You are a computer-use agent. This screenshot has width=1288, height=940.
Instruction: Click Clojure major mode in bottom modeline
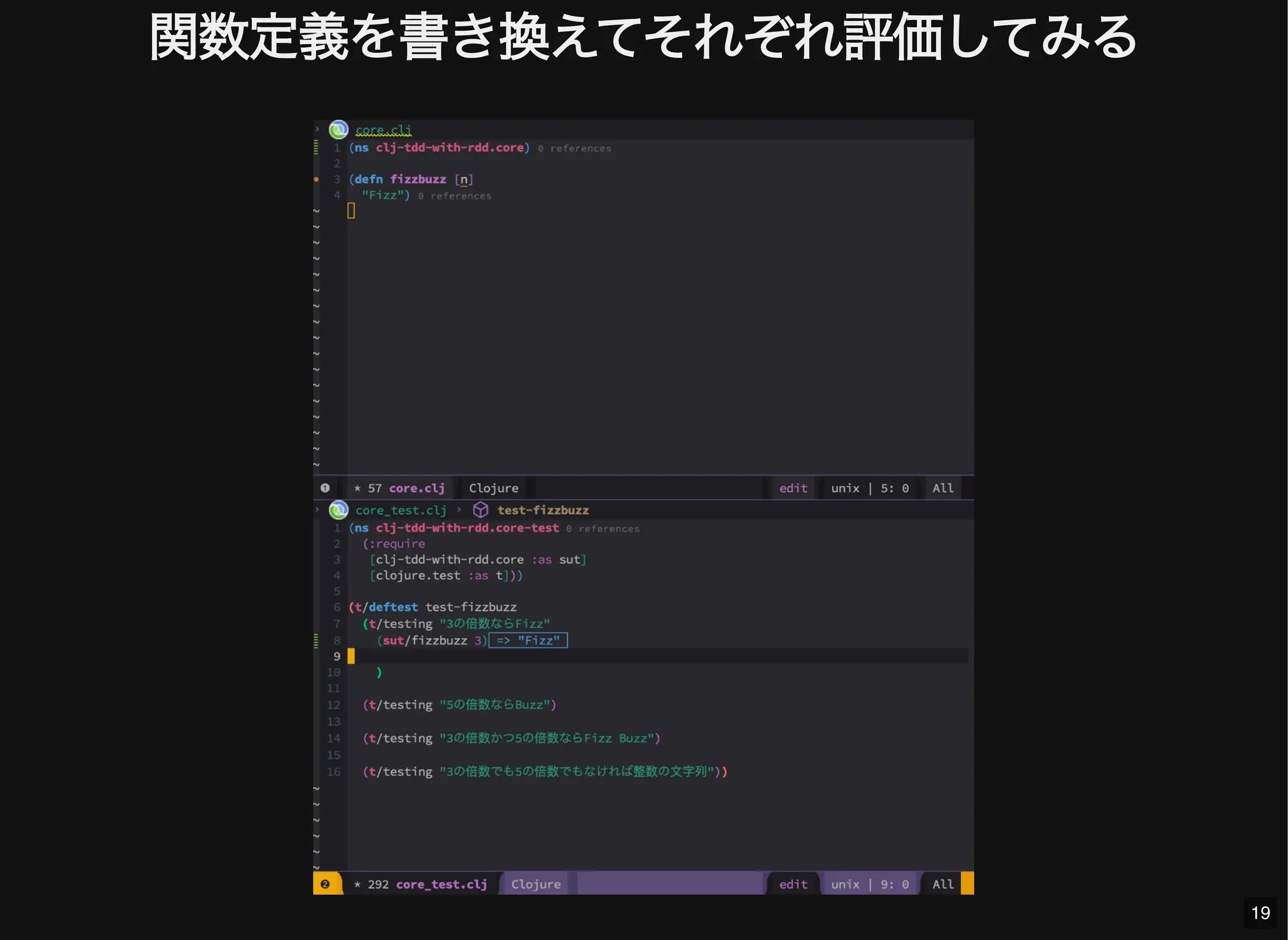point(536,884)
